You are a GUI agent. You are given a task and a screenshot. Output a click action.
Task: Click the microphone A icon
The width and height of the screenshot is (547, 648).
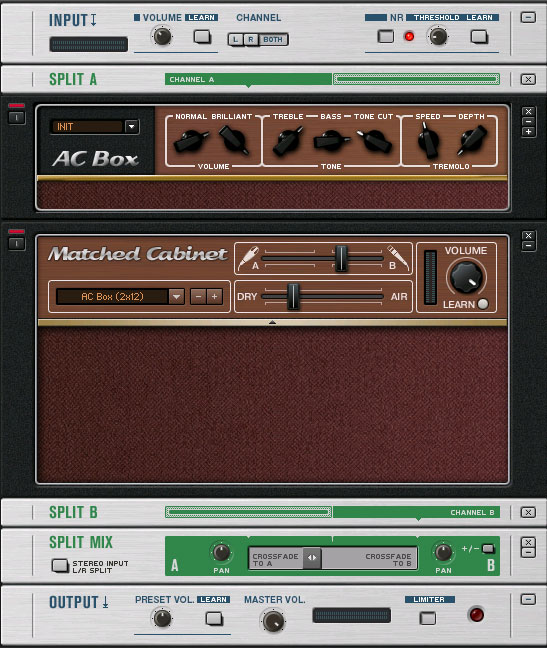(x=249, y=257)
